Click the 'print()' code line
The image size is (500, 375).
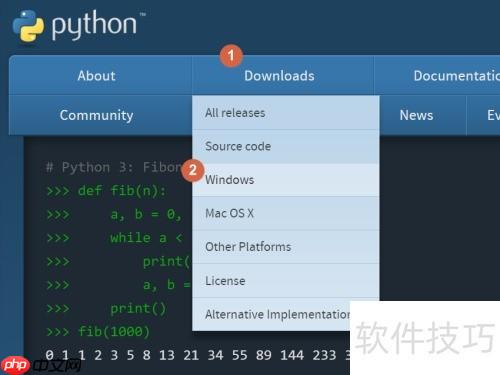[x=106, y=308]
